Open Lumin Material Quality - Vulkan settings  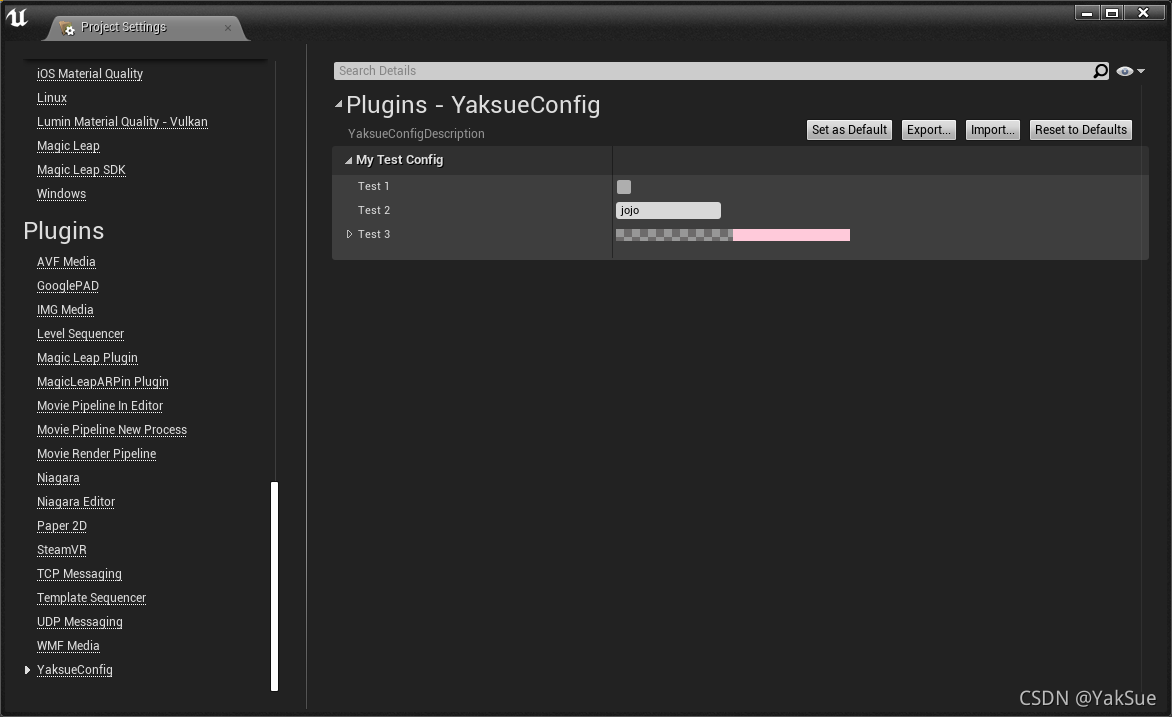tap(123, 122)
